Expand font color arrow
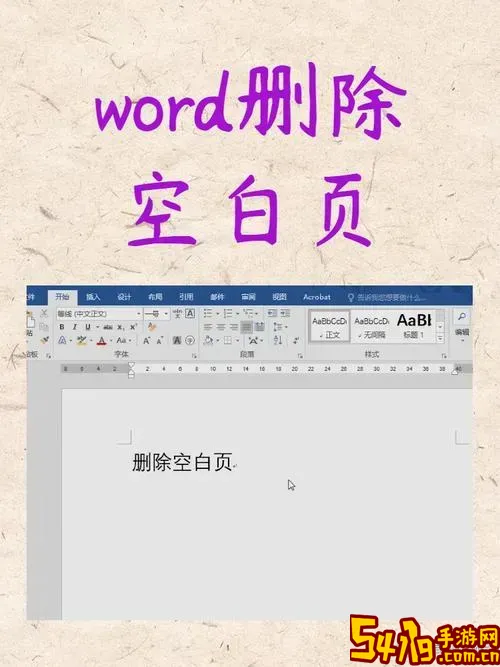This screenshot has width=500, height=667. coord(111,341)
